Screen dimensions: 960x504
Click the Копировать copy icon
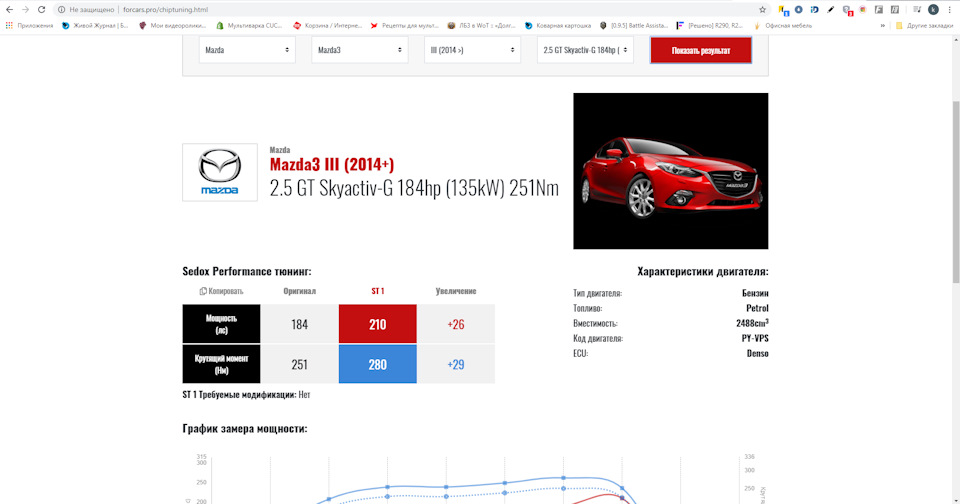[x=203, y=291]
